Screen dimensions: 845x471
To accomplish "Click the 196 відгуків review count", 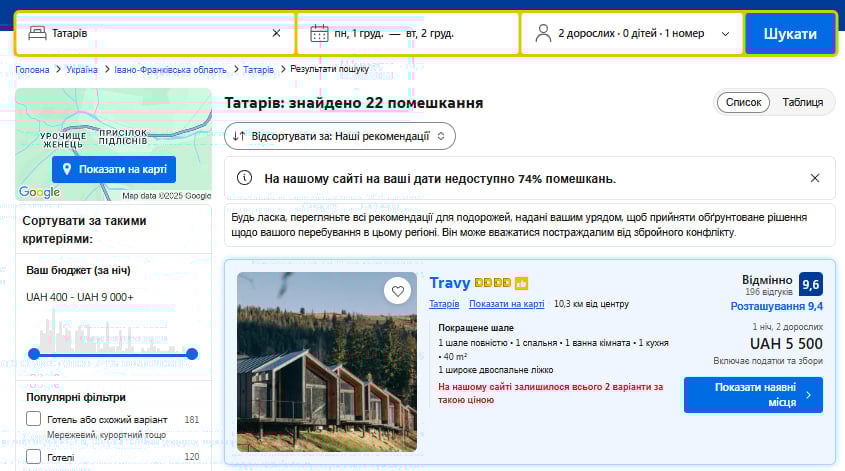I will click(x=768, y=292).
